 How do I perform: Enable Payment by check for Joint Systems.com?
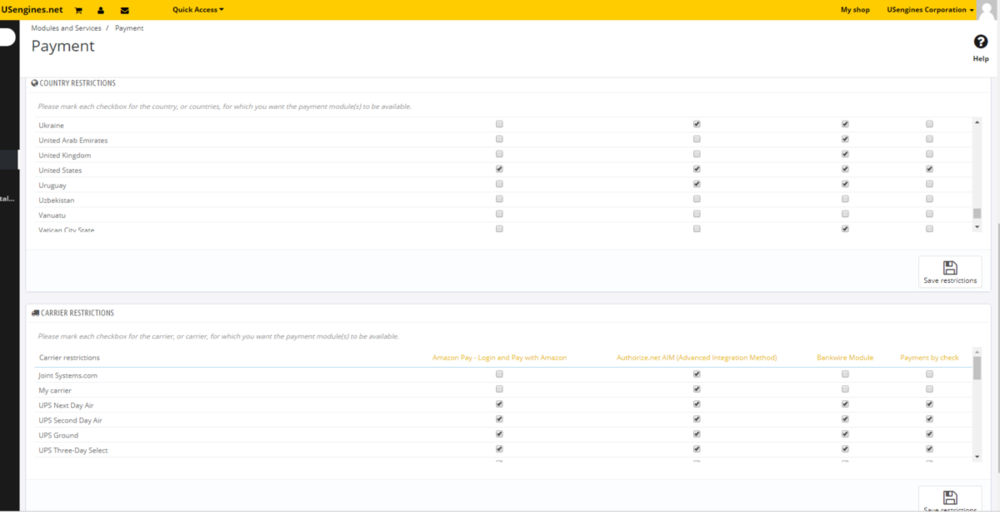pyautogui.click(x=930, y=375)
